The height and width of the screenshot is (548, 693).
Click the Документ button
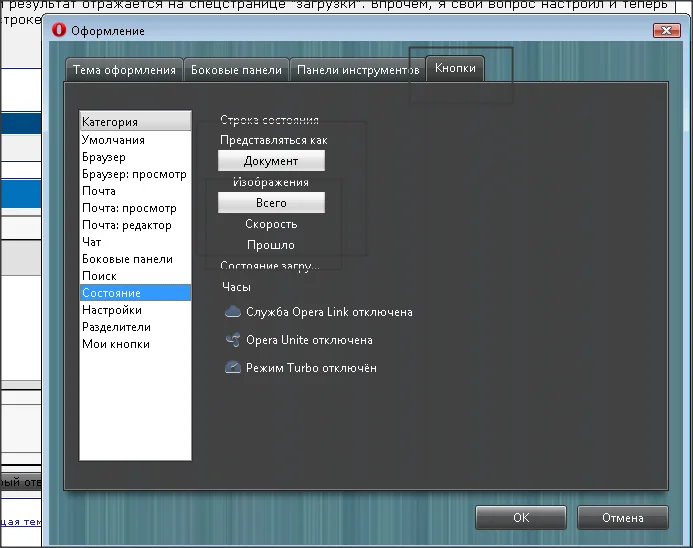271,161
